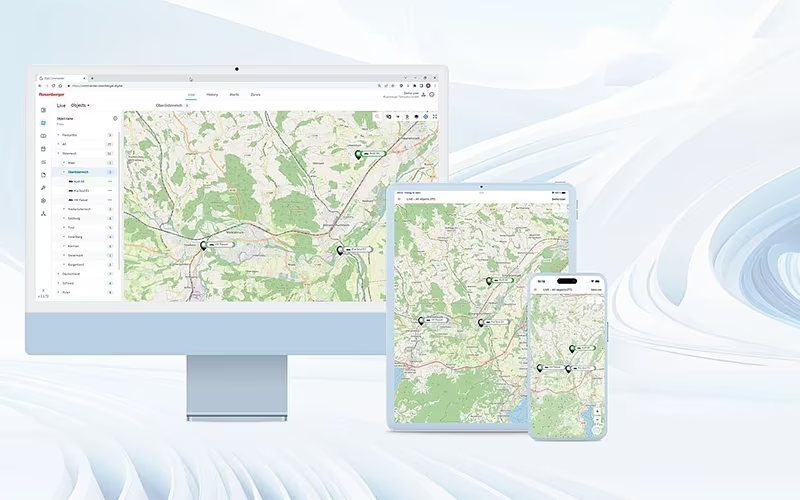Select the Polen tree row
The image size is (800, 500).
pos(85,292)
